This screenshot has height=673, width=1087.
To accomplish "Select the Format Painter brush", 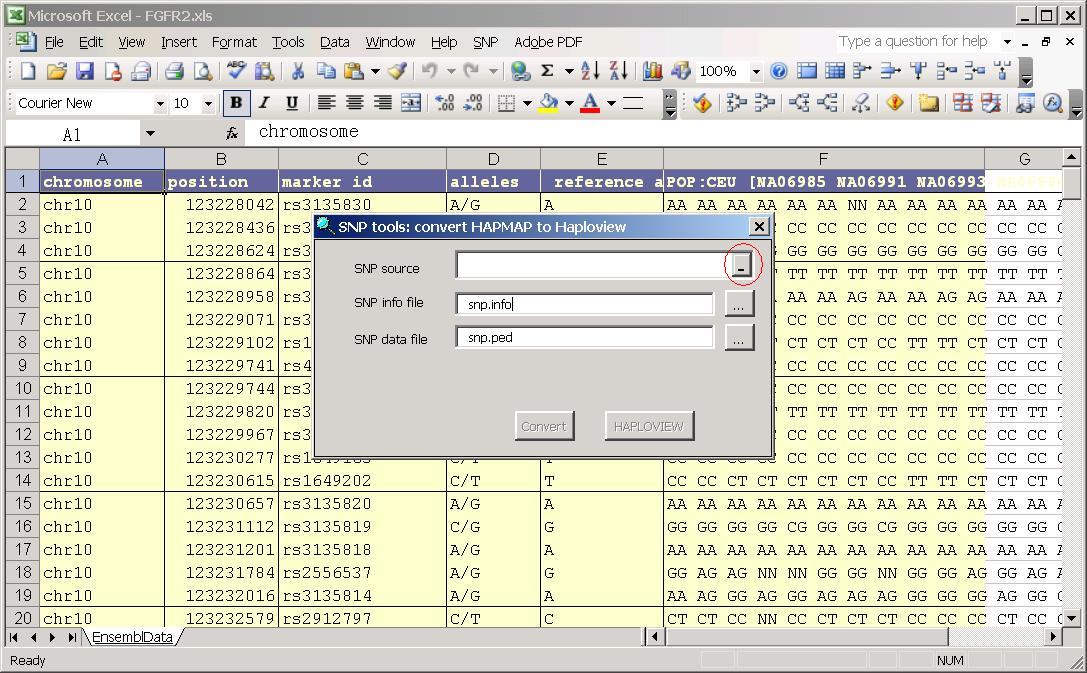I will pos(397,71).
